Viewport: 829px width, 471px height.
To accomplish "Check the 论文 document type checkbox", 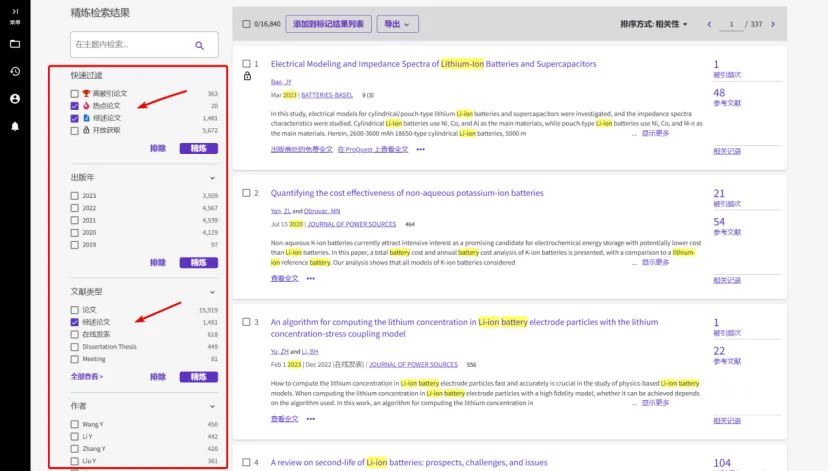I will tap(75, 310).
